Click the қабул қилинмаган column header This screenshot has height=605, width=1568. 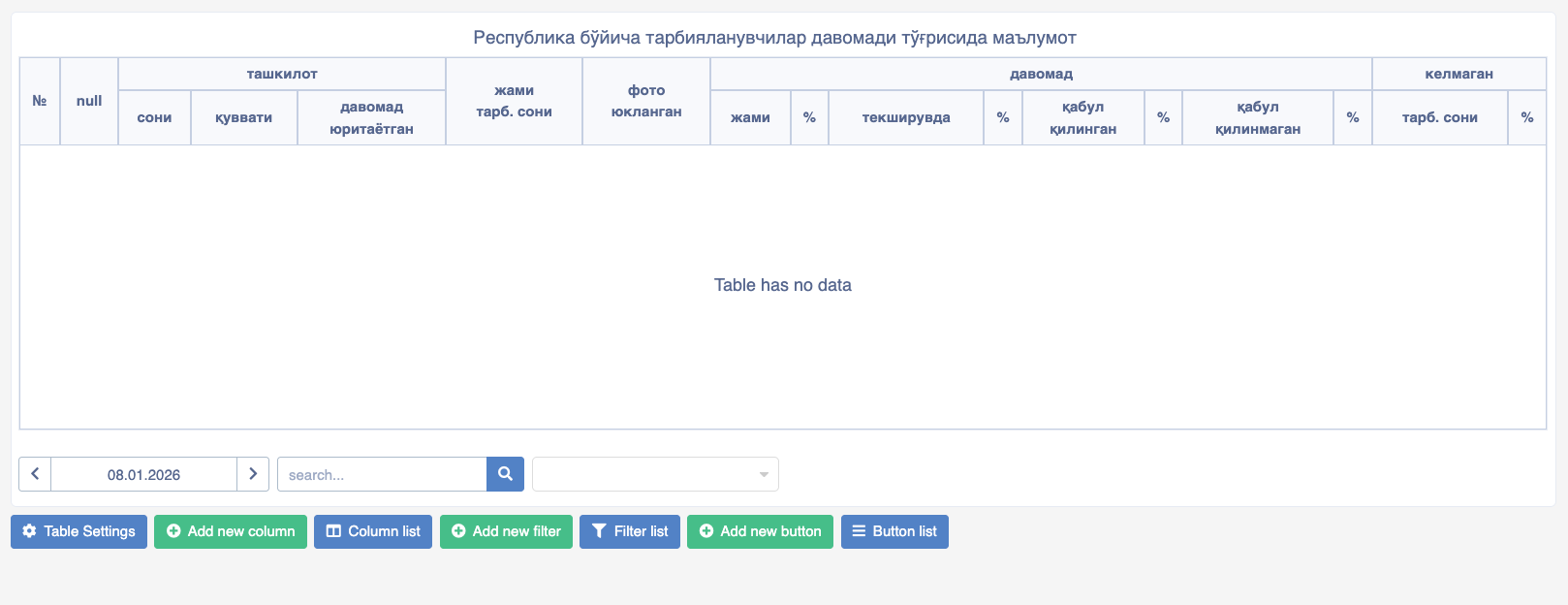coord(1258,117)
